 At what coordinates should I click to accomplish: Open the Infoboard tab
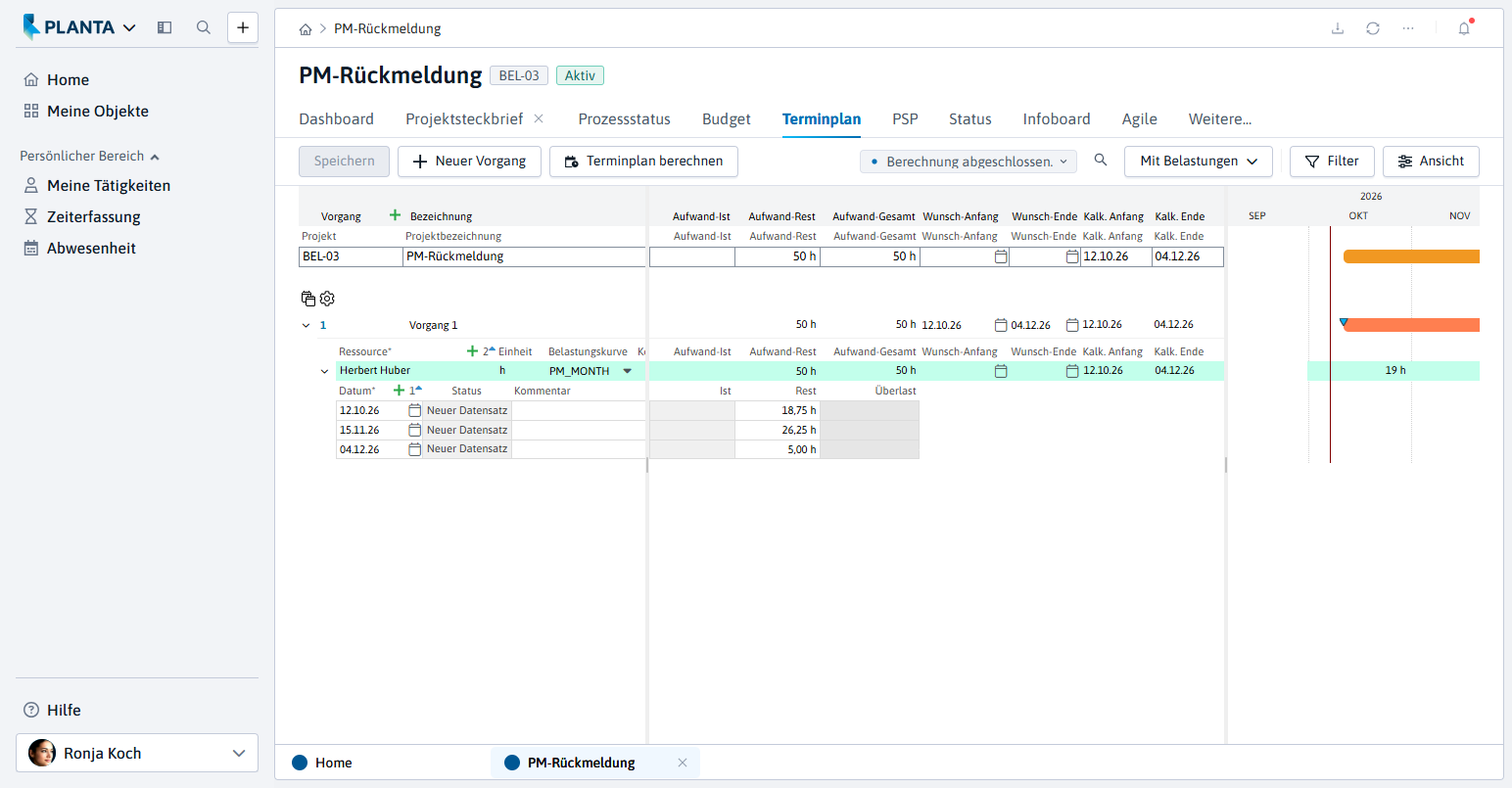[1057, 118]
